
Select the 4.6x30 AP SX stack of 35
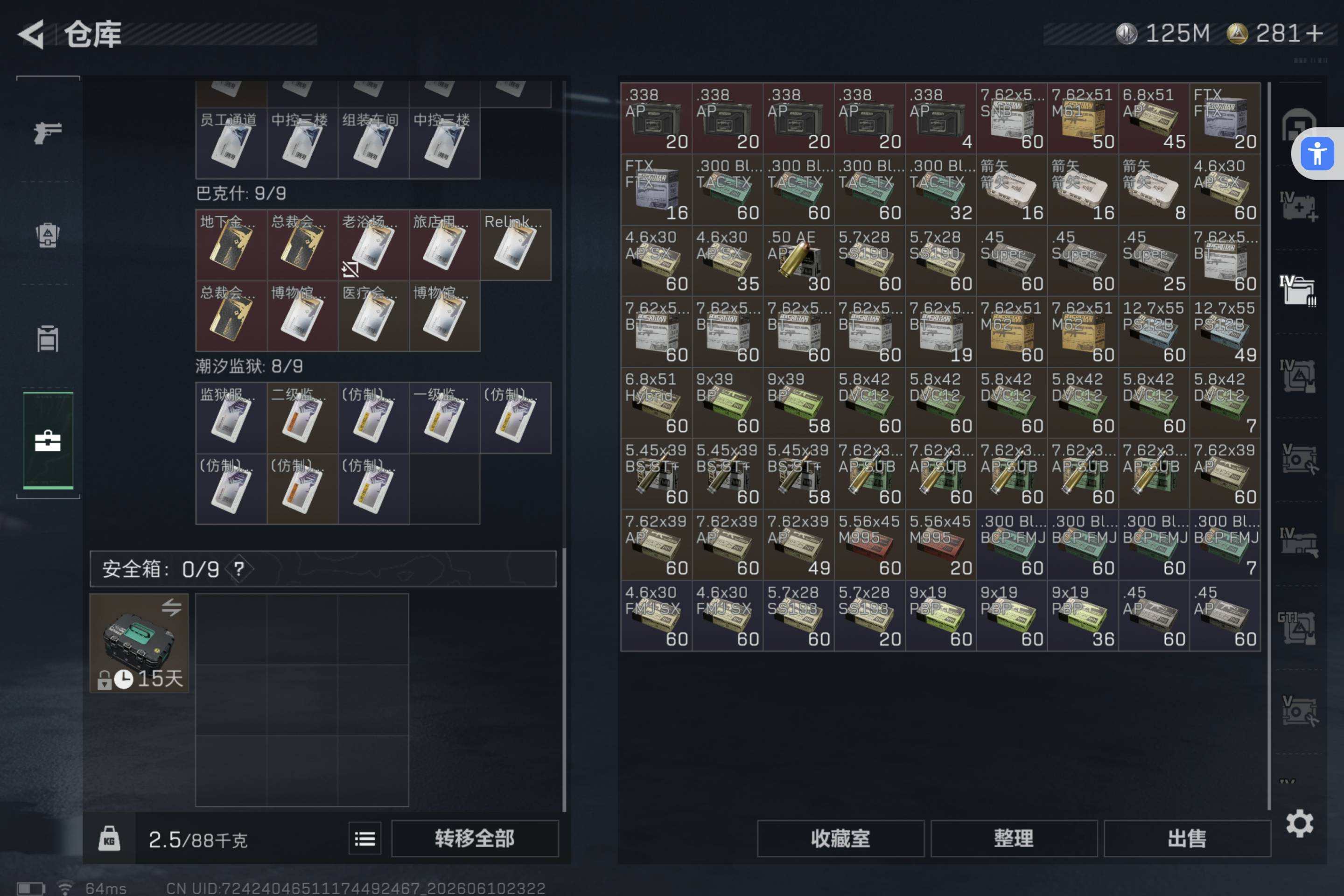coord(728,260)
